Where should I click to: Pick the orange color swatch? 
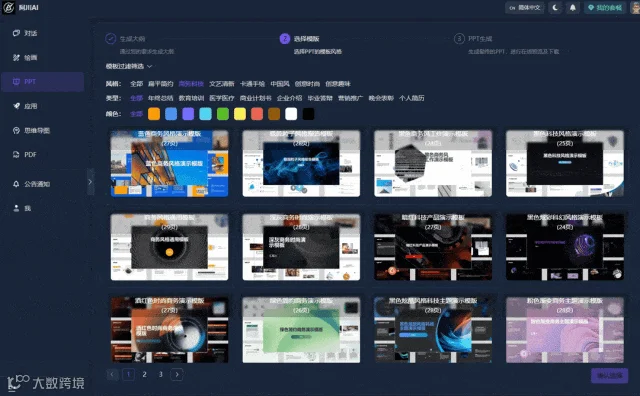tap(154, 114)
